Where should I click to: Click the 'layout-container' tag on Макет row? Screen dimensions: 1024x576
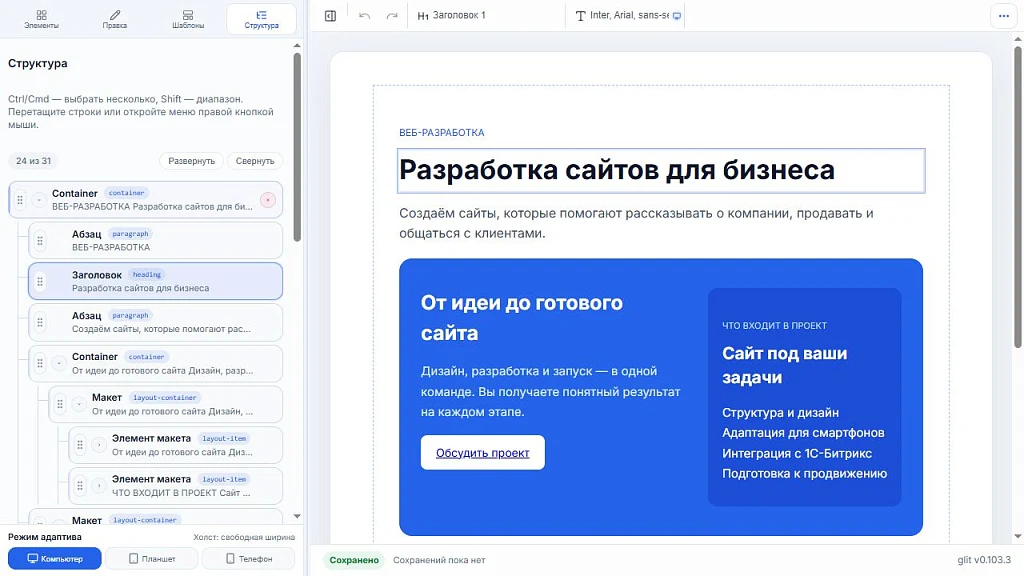(x=165, y=397)
